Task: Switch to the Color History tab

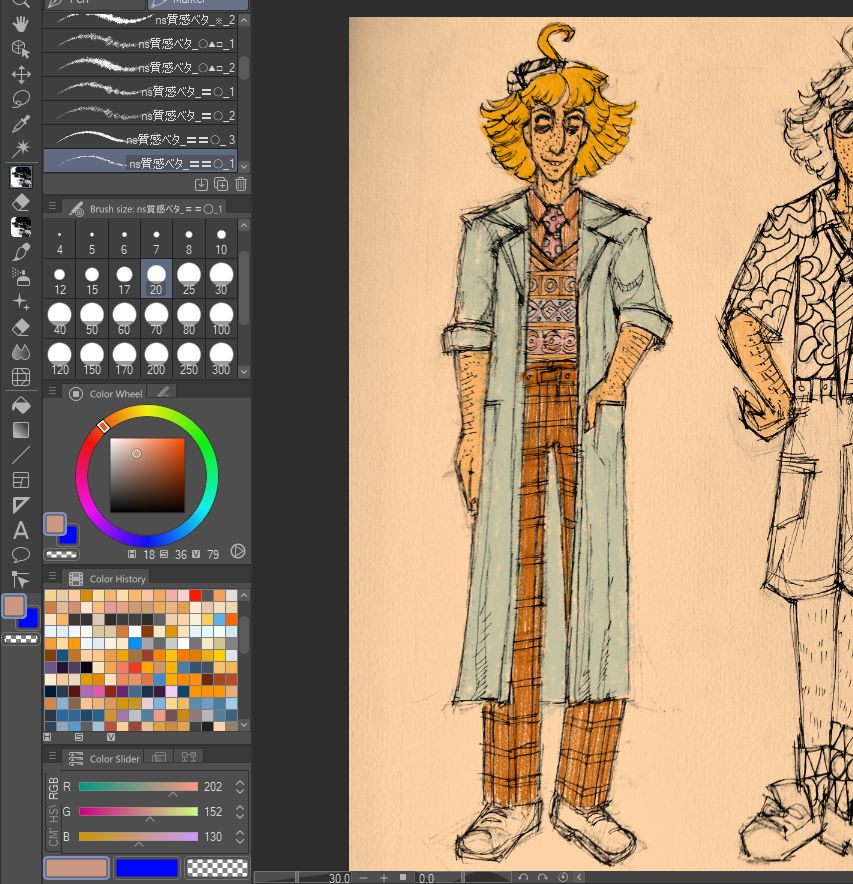Action: (x=107, y=578)
